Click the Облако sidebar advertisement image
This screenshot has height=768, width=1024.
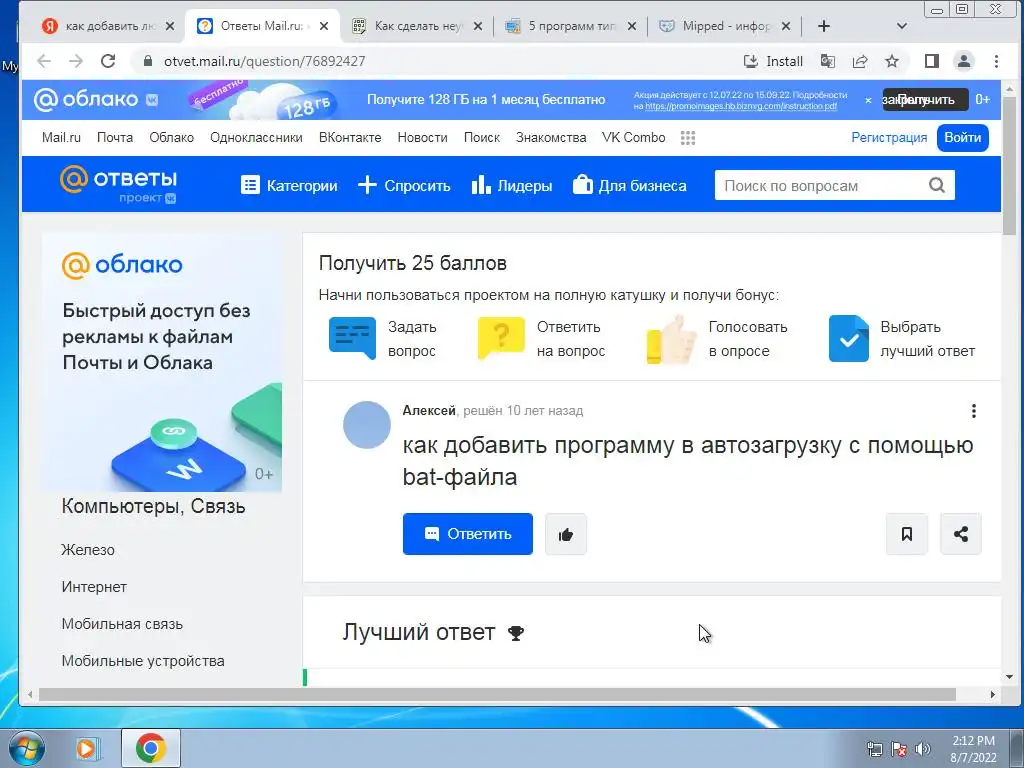[x=162, y=362]
